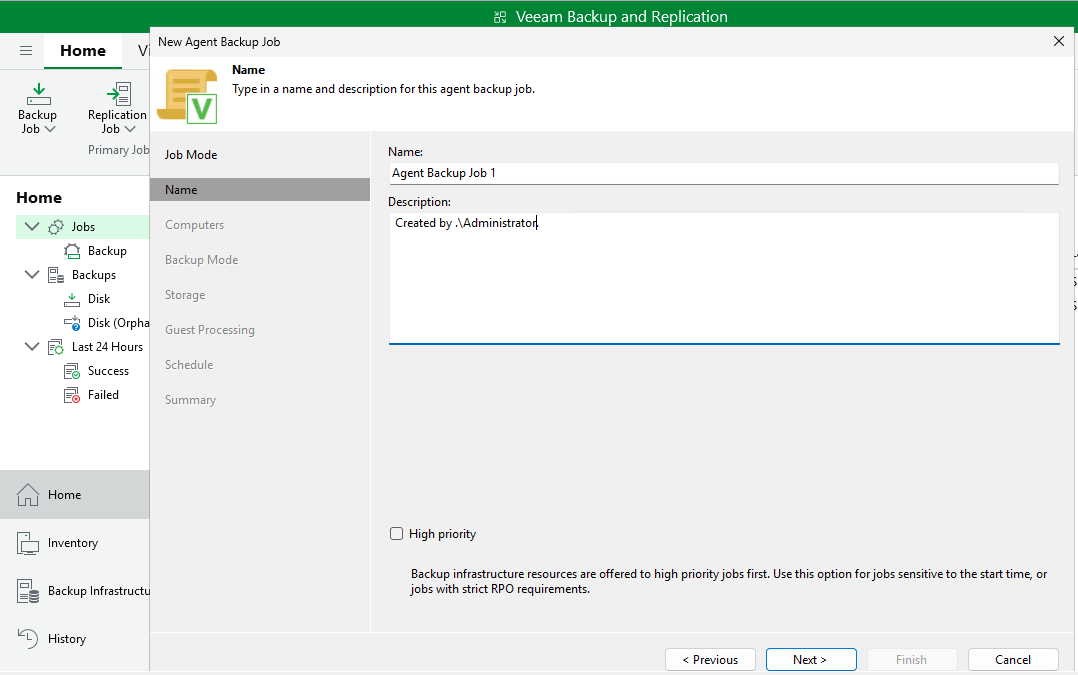Close the New Agent Backup Job dialog
Screen dimensions: 1078x675
tap(1059, 41)
